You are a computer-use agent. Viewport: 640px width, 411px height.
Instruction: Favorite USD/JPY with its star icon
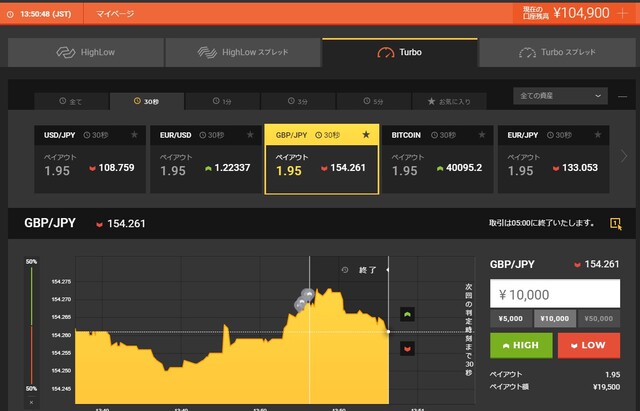click(x=134, y=135)
